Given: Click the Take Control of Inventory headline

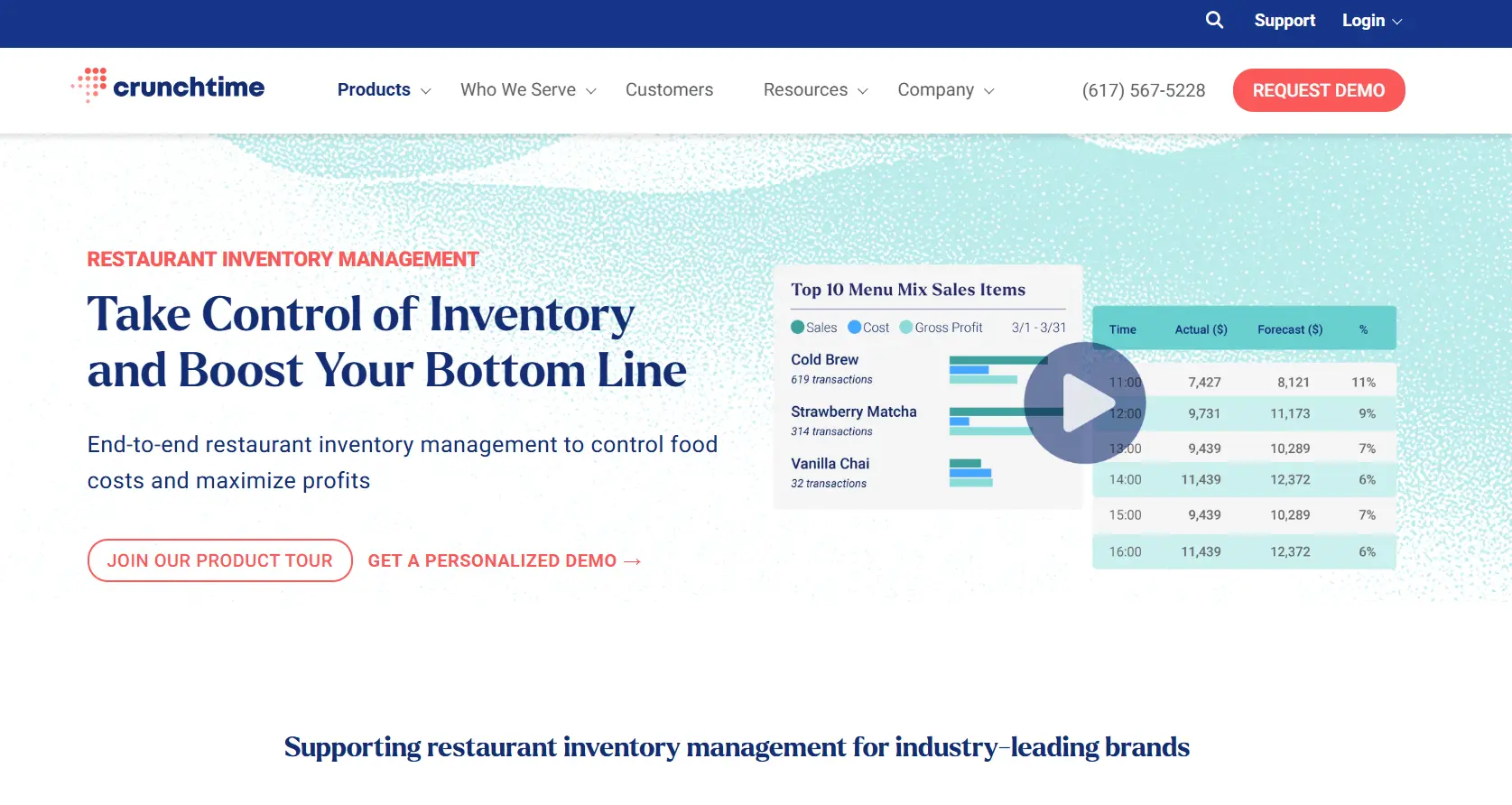Looking at the screenshot, I should [x=386, y=342].
